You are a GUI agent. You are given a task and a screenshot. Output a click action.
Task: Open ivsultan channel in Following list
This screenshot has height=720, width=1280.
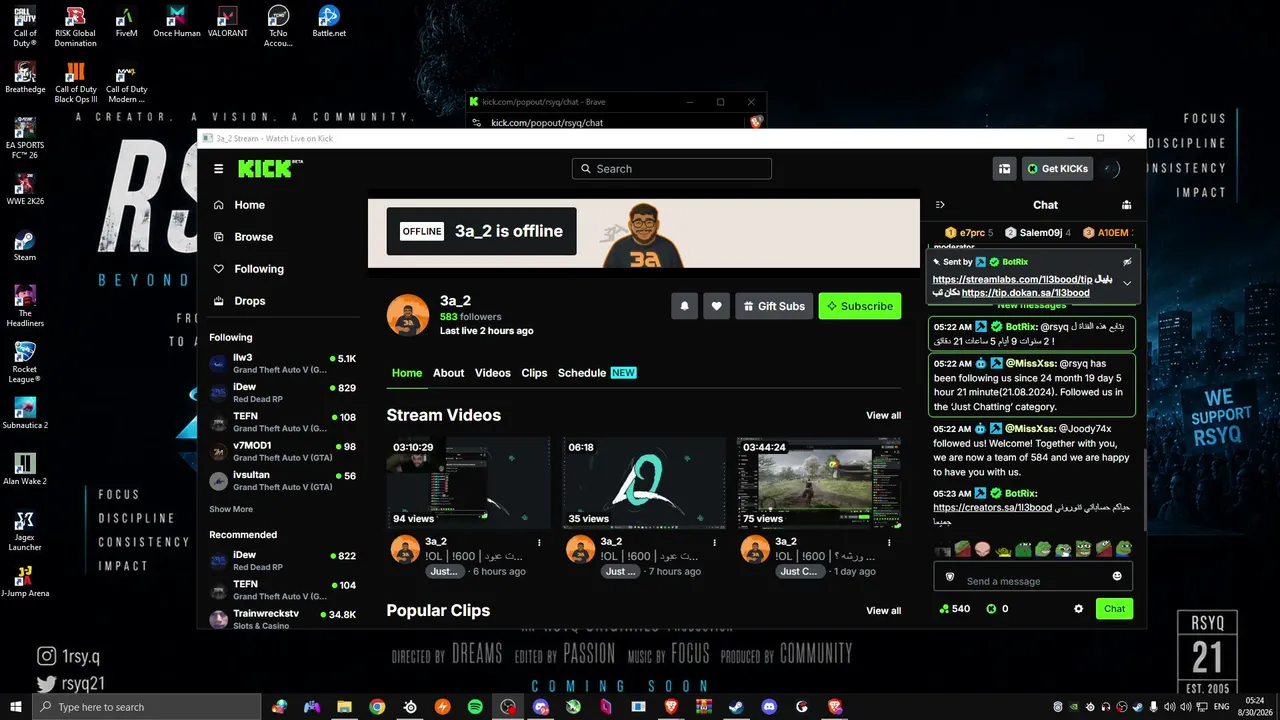(x=283, y=481)
